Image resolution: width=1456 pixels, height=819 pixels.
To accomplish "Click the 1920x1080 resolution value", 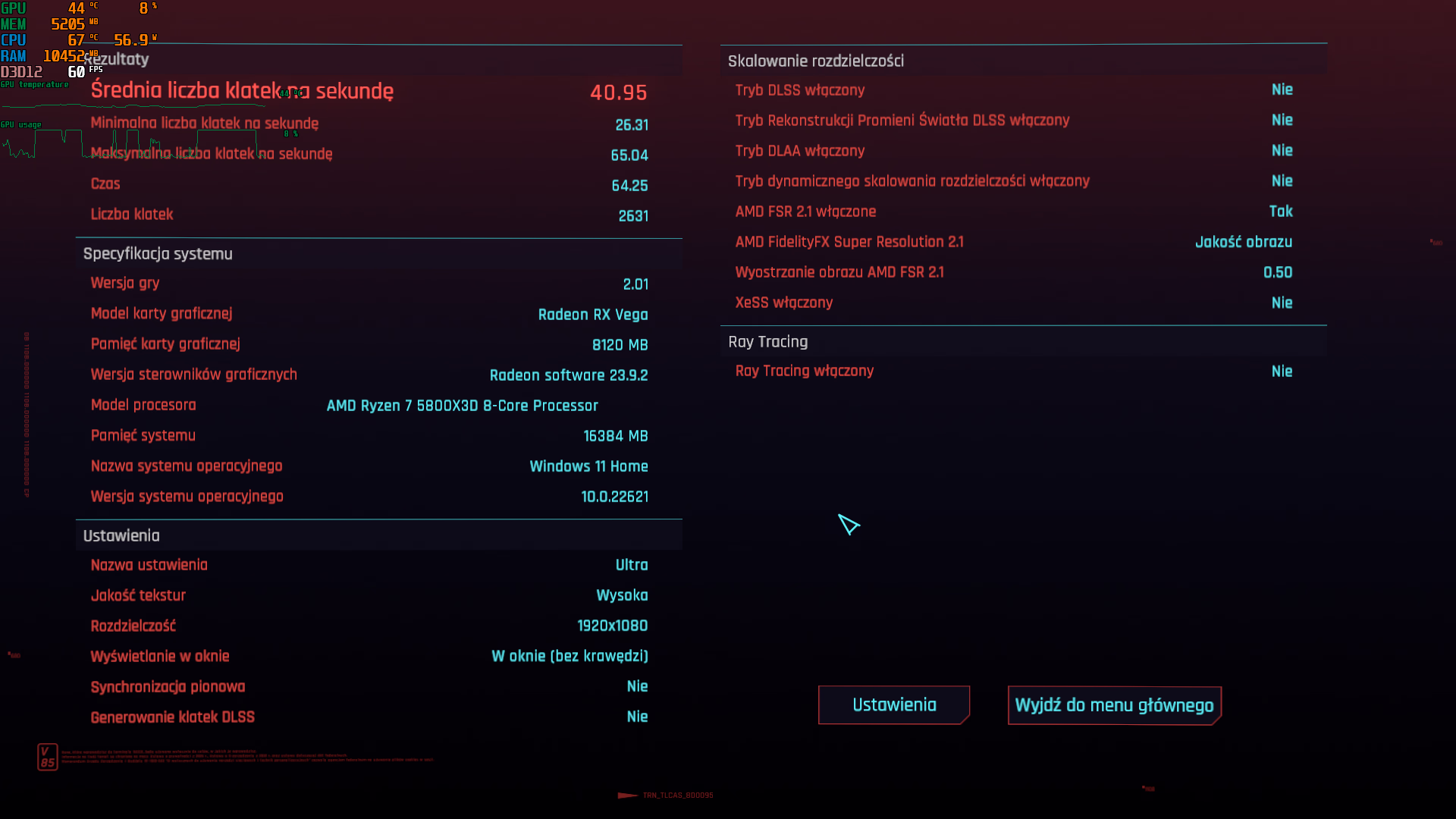I will point(612,626).
